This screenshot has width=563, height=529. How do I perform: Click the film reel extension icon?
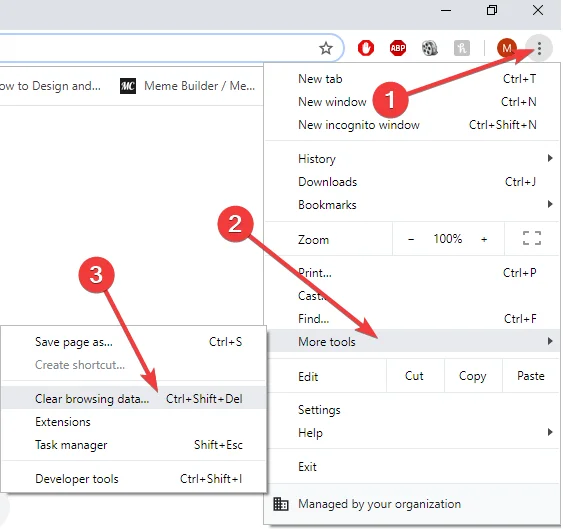[429, 48]
